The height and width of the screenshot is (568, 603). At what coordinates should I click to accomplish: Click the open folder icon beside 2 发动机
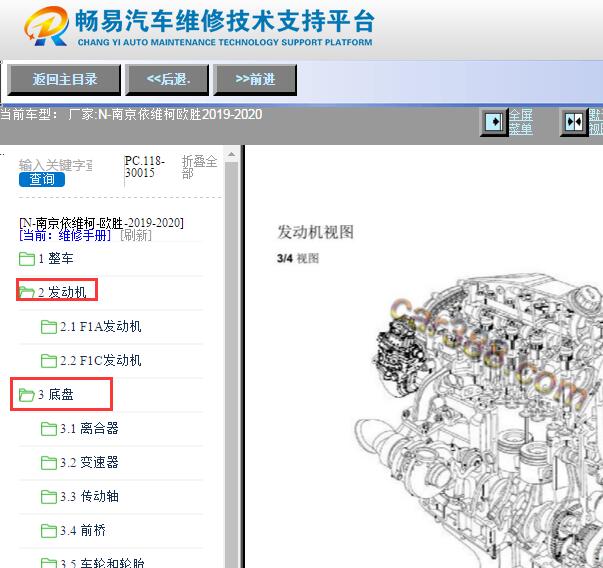click(x=27, y=293)
